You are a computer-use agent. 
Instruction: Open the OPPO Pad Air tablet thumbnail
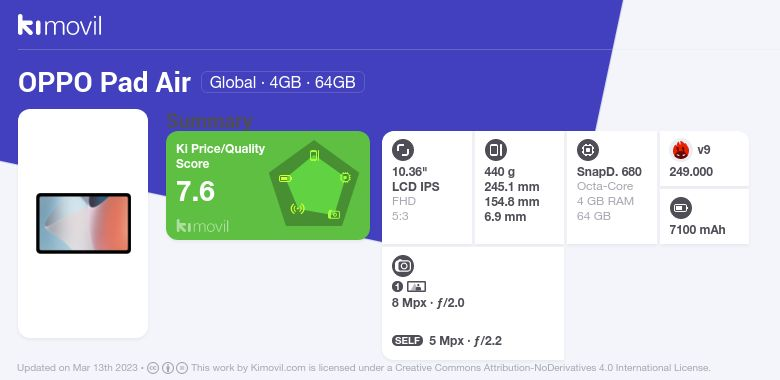coord(84,223)
